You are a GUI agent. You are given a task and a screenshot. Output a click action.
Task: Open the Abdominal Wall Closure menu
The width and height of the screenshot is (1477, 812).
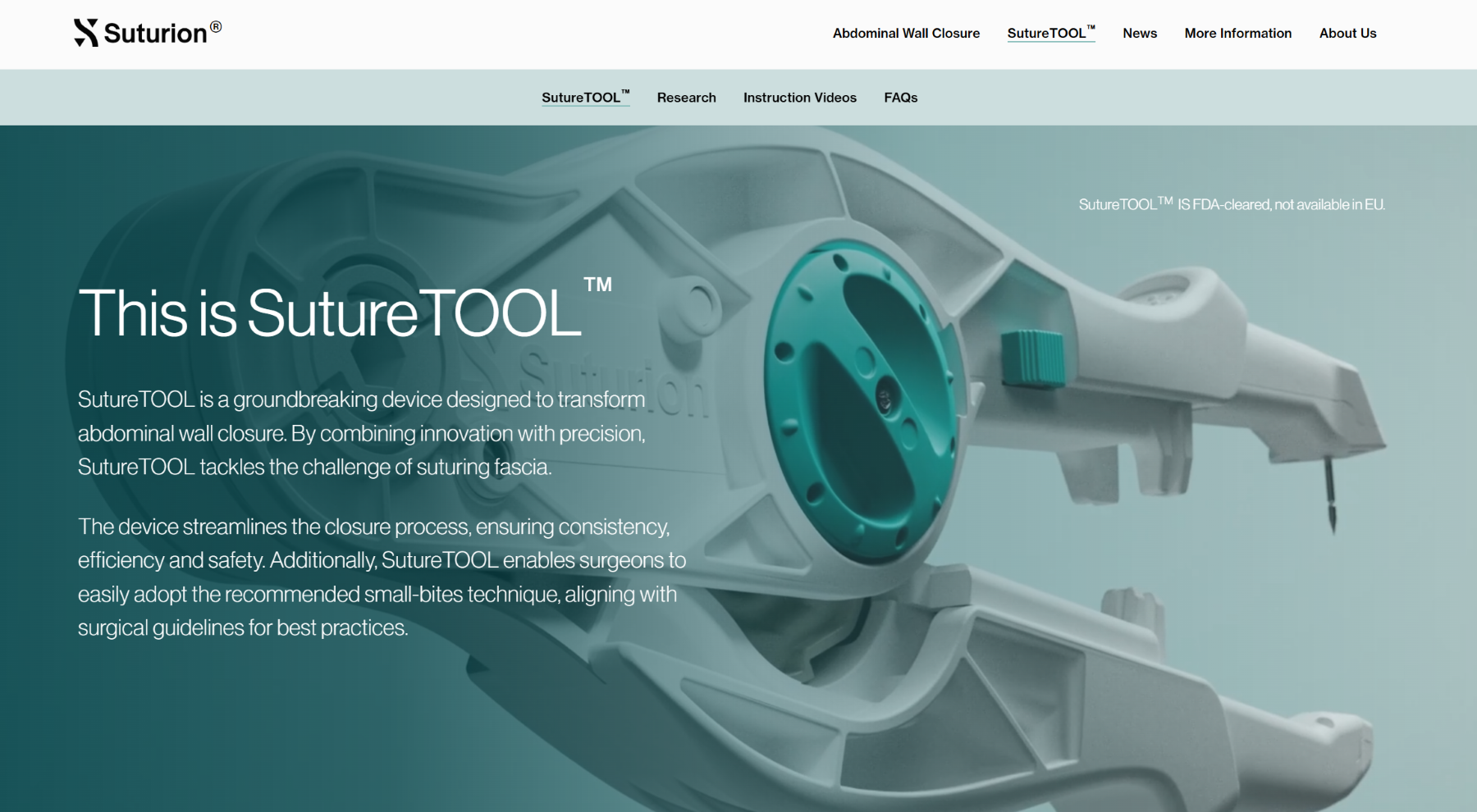tap(906, 34)
